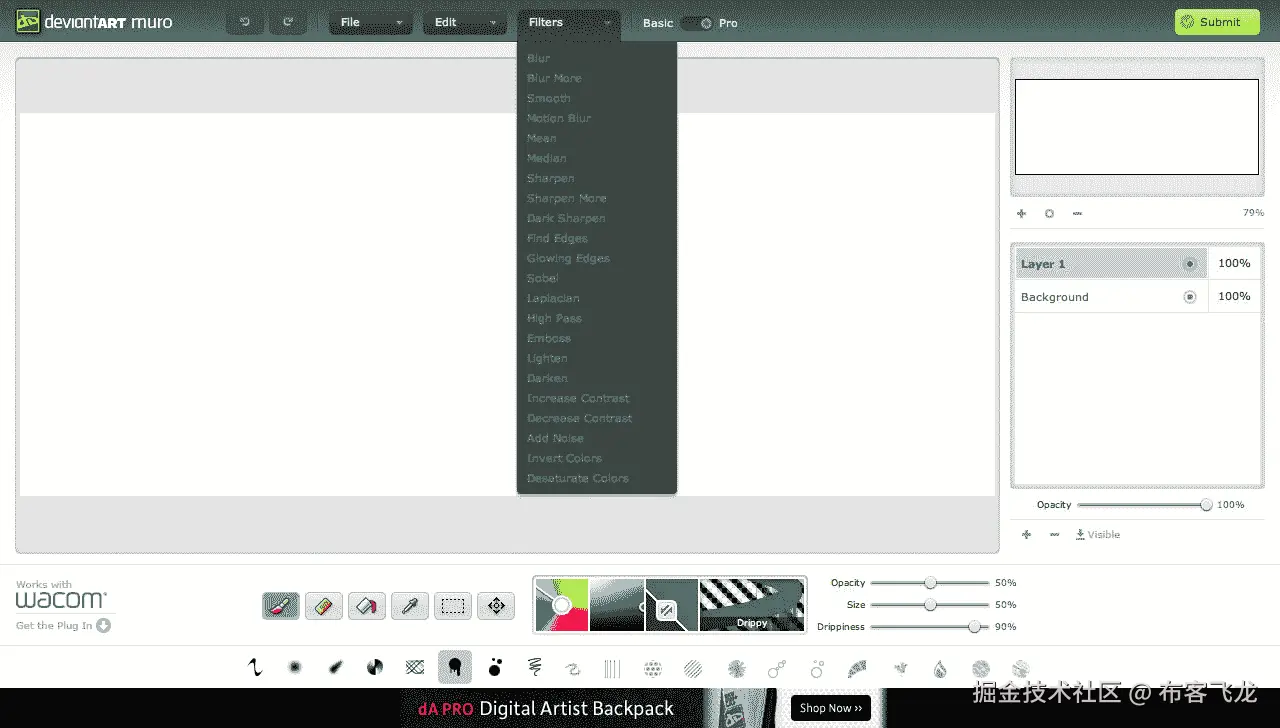
Task: Delete layer with minus icon below layers
Action: (1054, 534)
